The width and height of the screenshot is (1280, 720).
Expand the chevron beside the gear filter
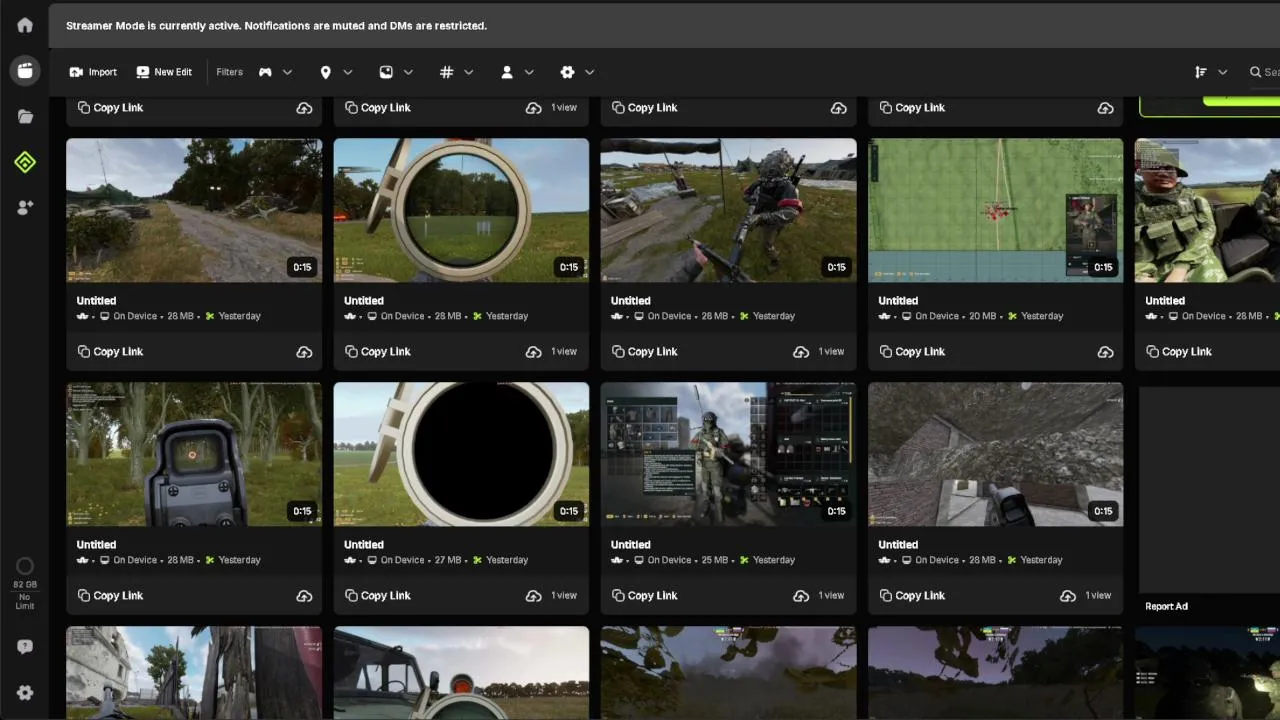[x=589, y=72]
